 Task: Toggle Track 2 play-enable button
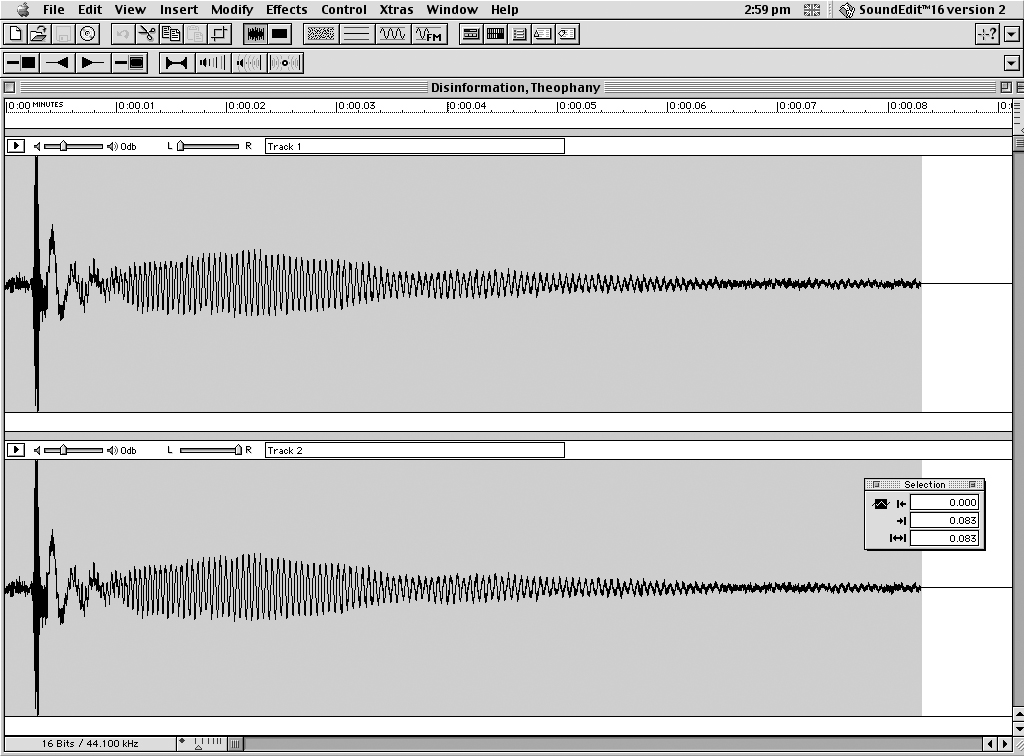(x=16, y=450)
